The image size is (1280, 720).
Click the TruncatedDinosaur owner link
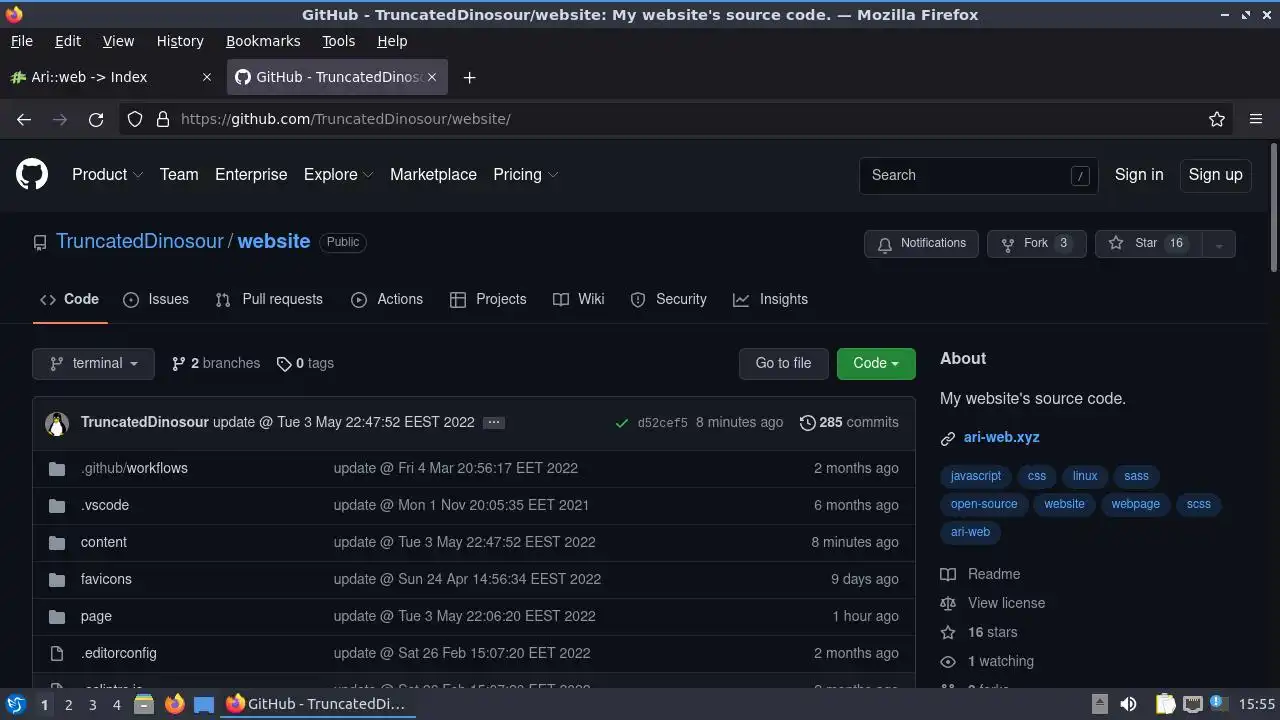click(140, 242)
